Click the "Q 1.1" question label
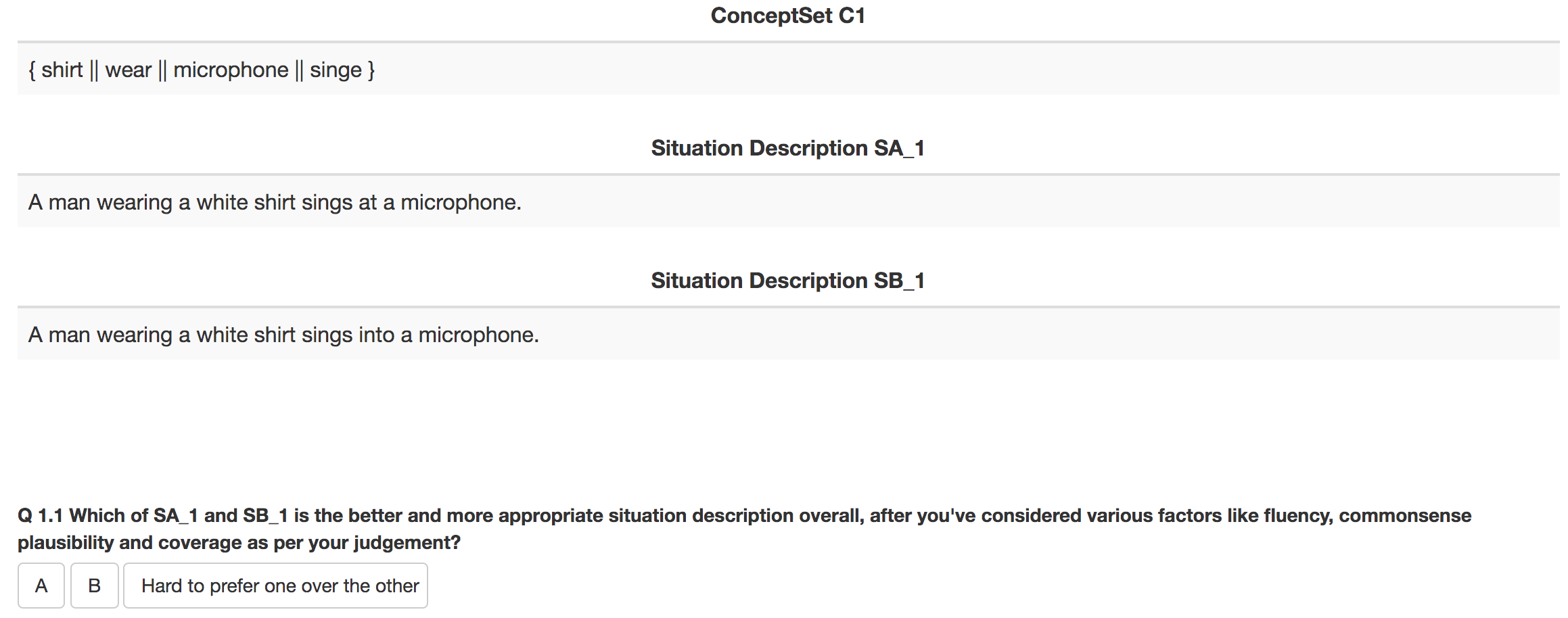1568x618 pixels. pos(41,516)
